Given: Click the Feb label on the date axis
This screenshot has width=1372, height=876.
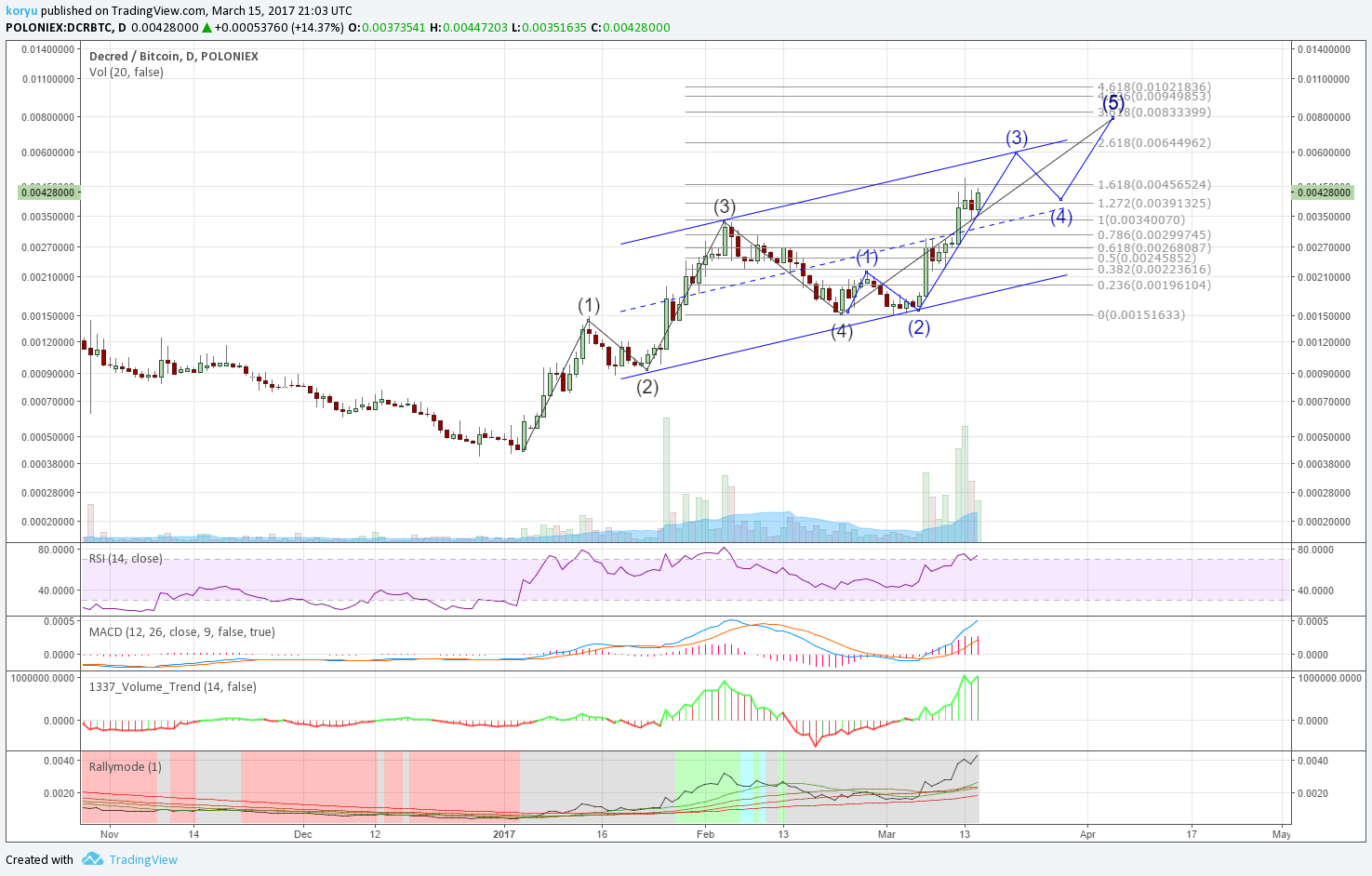Looking at the screenshot, I should pyautogui.click(x=705, y=834).
